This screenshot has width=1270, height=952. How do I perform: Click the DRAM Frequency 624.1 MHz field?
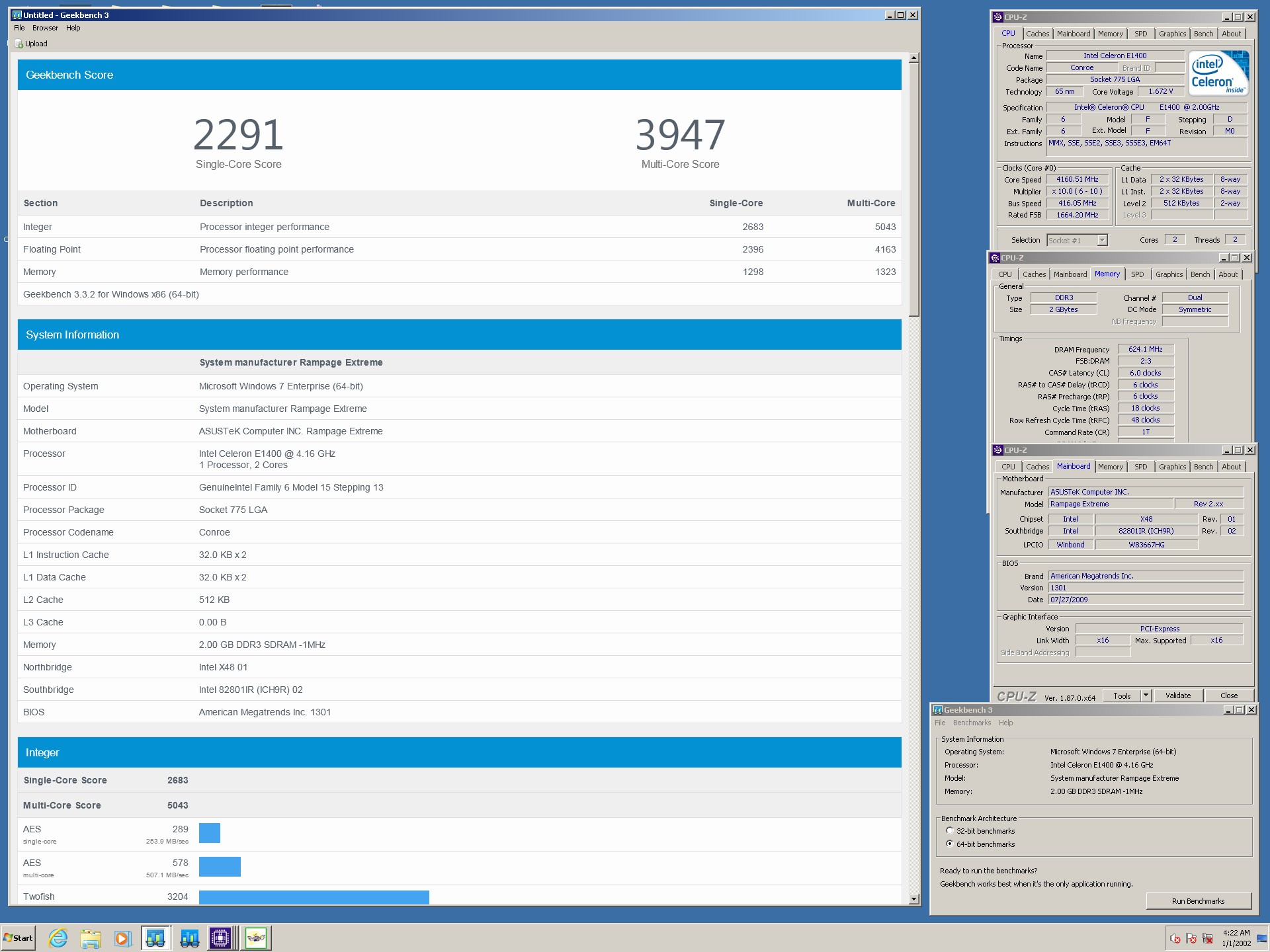coord(1145,349)
